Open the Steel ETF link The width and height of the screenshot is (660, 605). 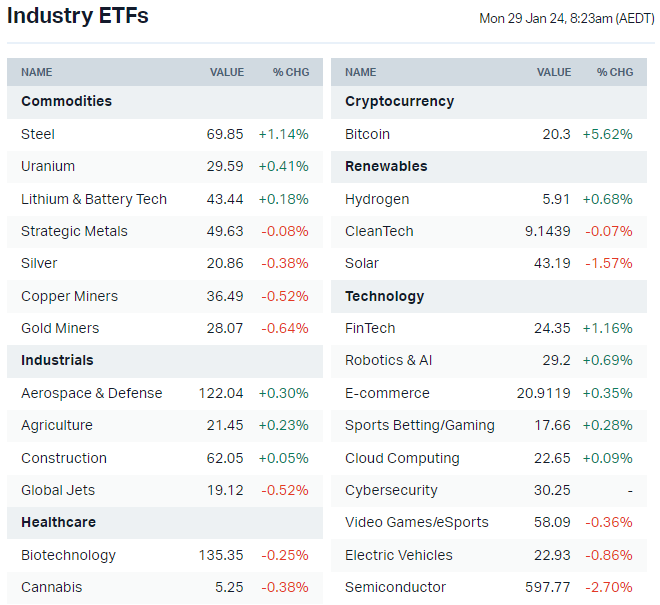(x=38, y=134)
